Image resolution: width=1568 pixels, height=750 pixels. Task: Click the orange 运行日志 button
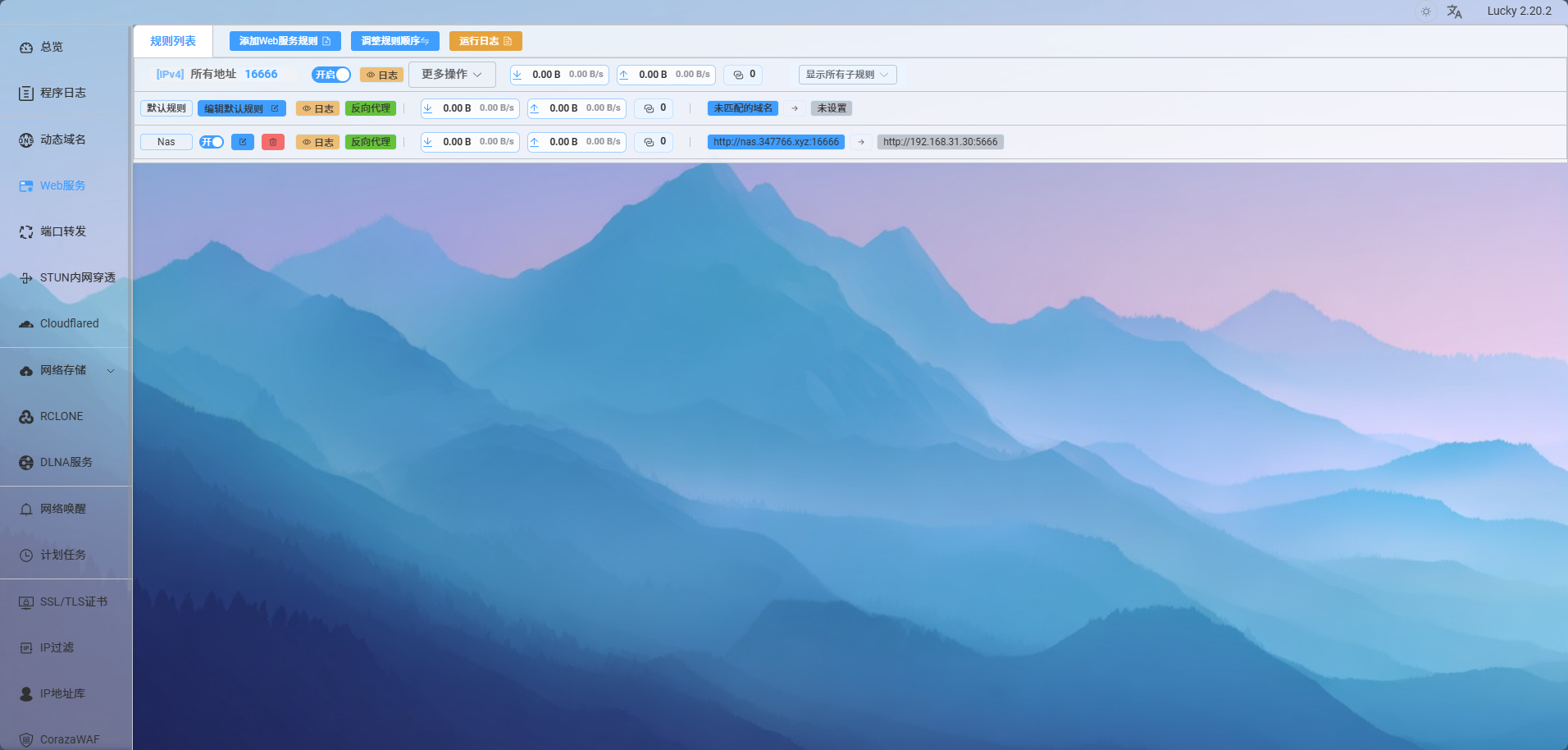point(485,41)
